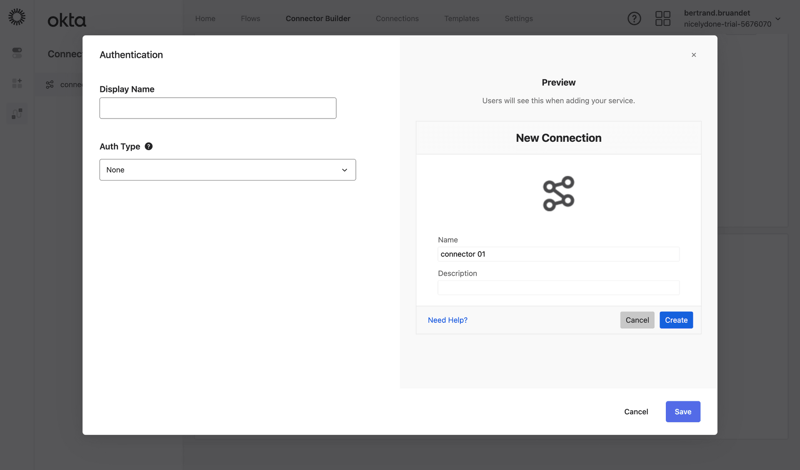Click the Create button in preview

pyautogui.click(x=676, y=320)
